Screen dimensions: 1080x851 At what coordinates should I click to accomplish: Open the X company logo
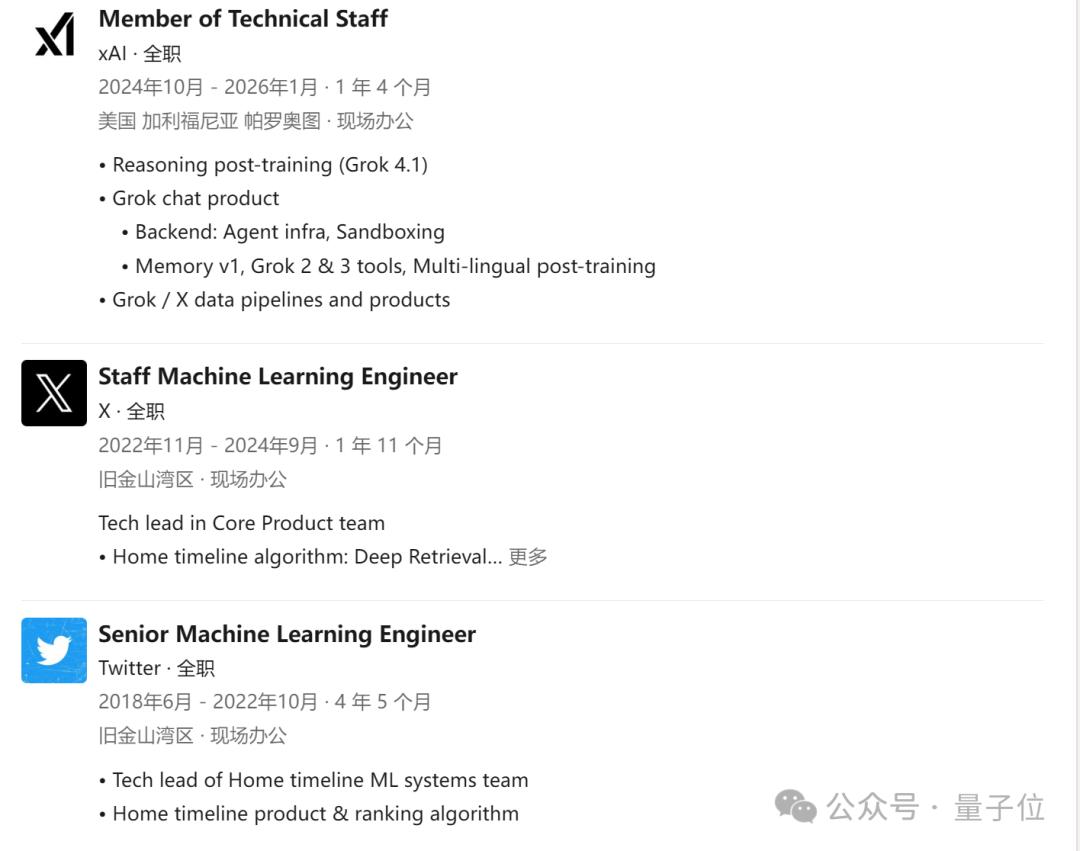pyautogui.click(x=54, y=392)
